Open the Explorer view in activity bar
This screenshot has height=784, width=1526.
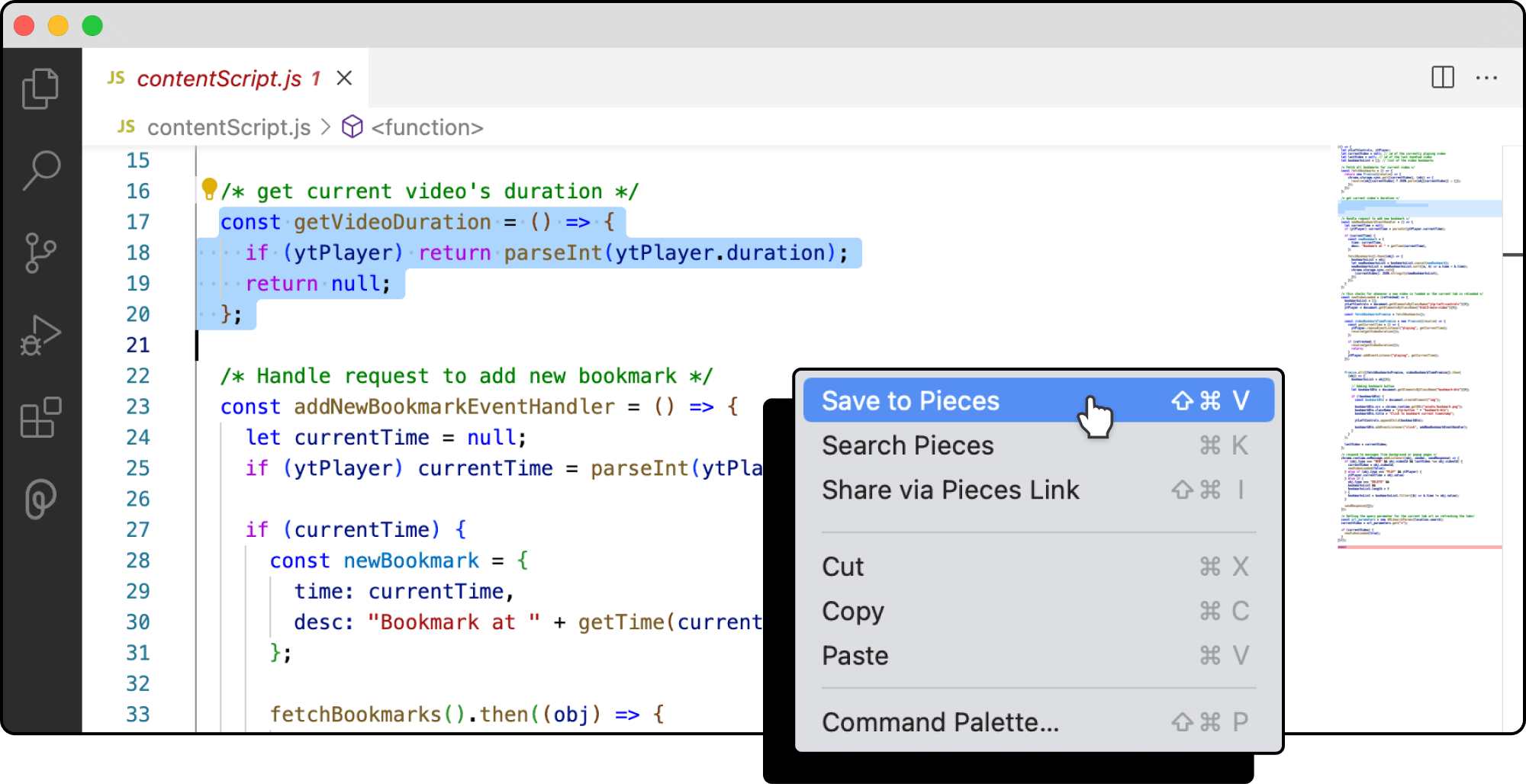40,88
